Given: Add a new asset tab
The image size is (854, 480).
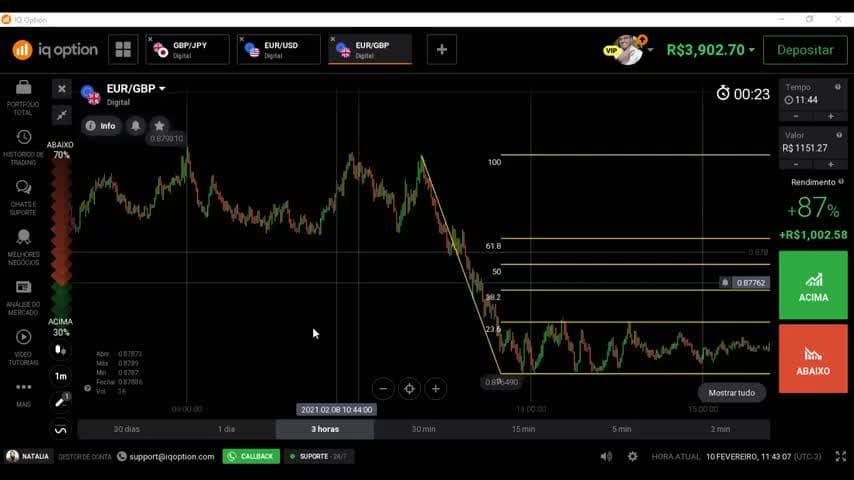Looking at the screenshot, I should (x=442, y=50).
